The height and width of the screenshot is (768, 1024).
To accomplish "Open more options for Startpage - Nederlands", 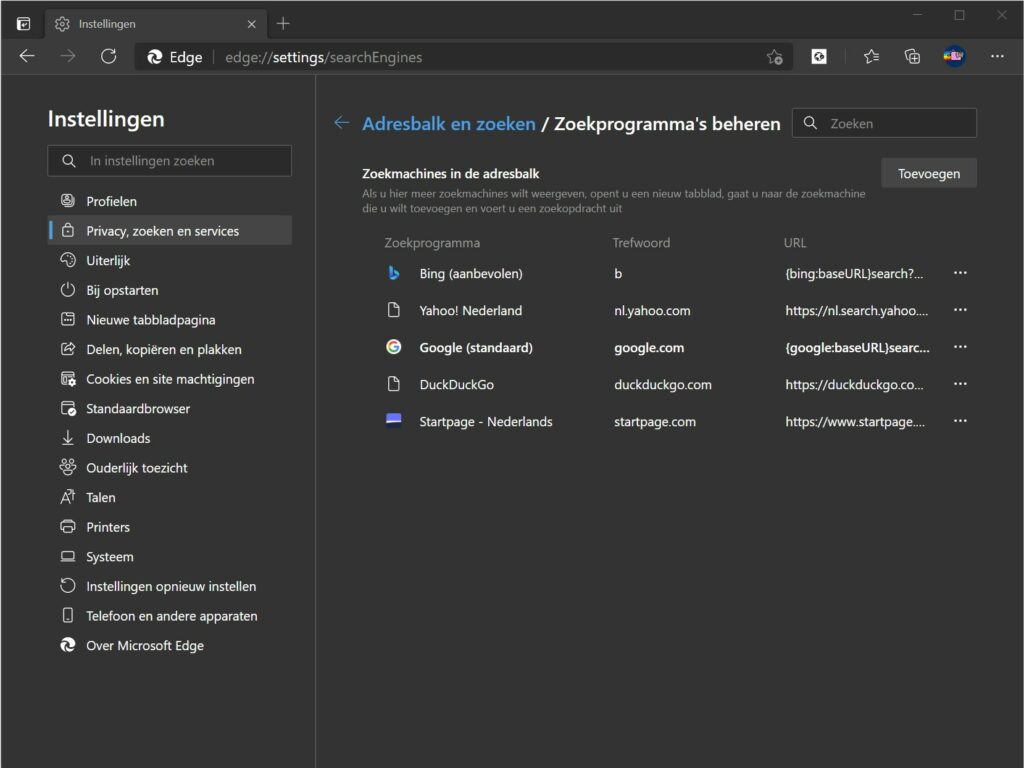I will click(960, 421).
